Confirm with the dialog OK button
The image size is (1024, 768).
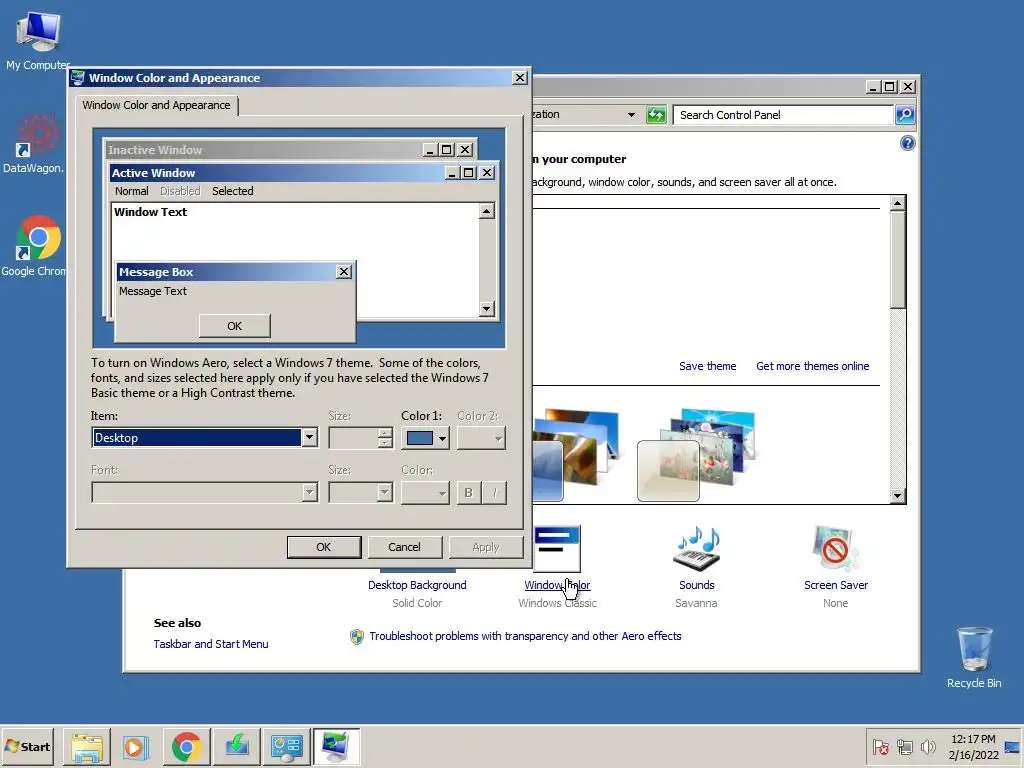(324, 547)
